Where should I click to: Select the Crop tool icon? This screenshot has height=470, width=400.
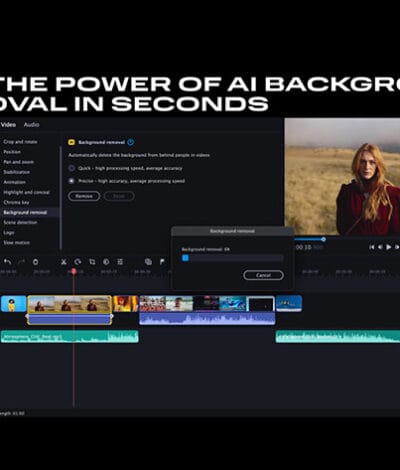click(92, 262)
